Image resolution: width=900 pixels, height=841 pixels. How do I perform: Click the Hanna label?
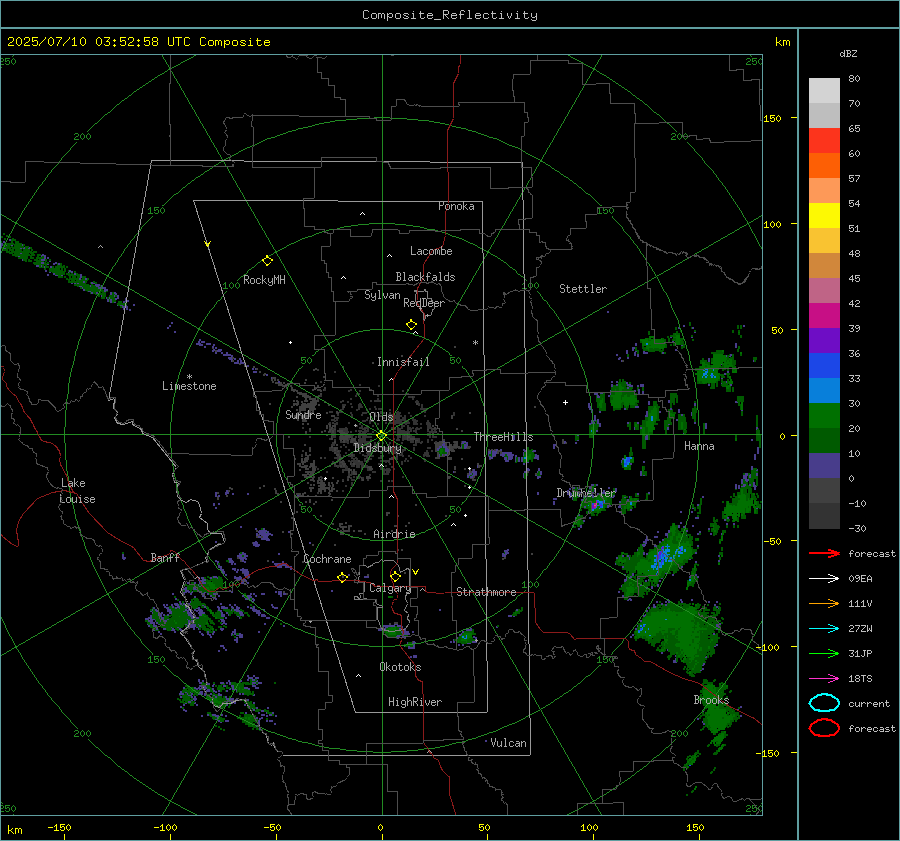tap(699, 446)
